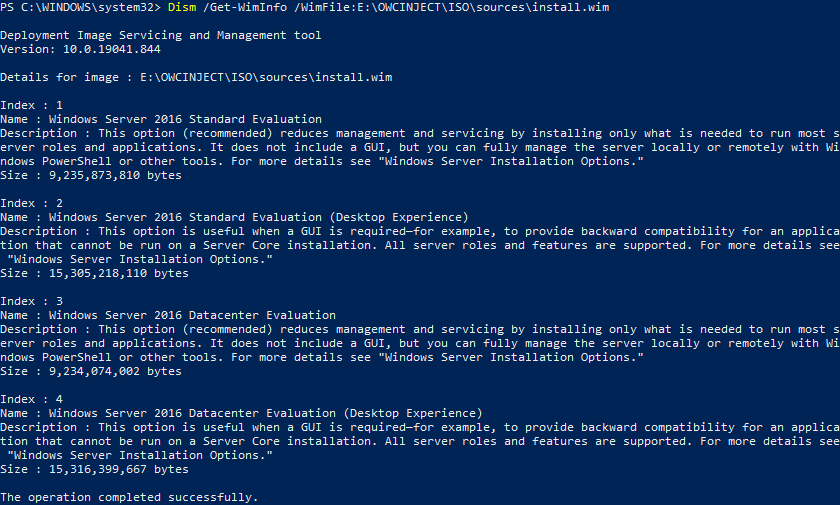Viewport: 840px width, 505px height.
Task: Click the Index : 4 line
Action: 32,399
